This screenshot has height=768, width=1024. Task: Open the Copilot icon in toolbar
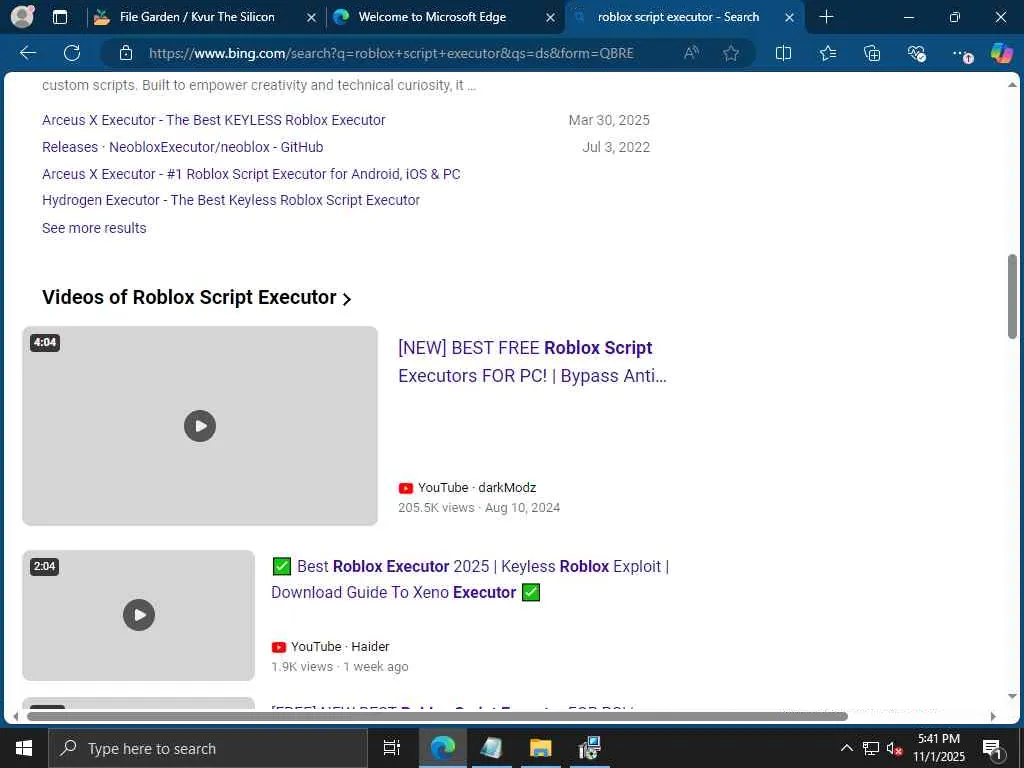[1001, 53]
